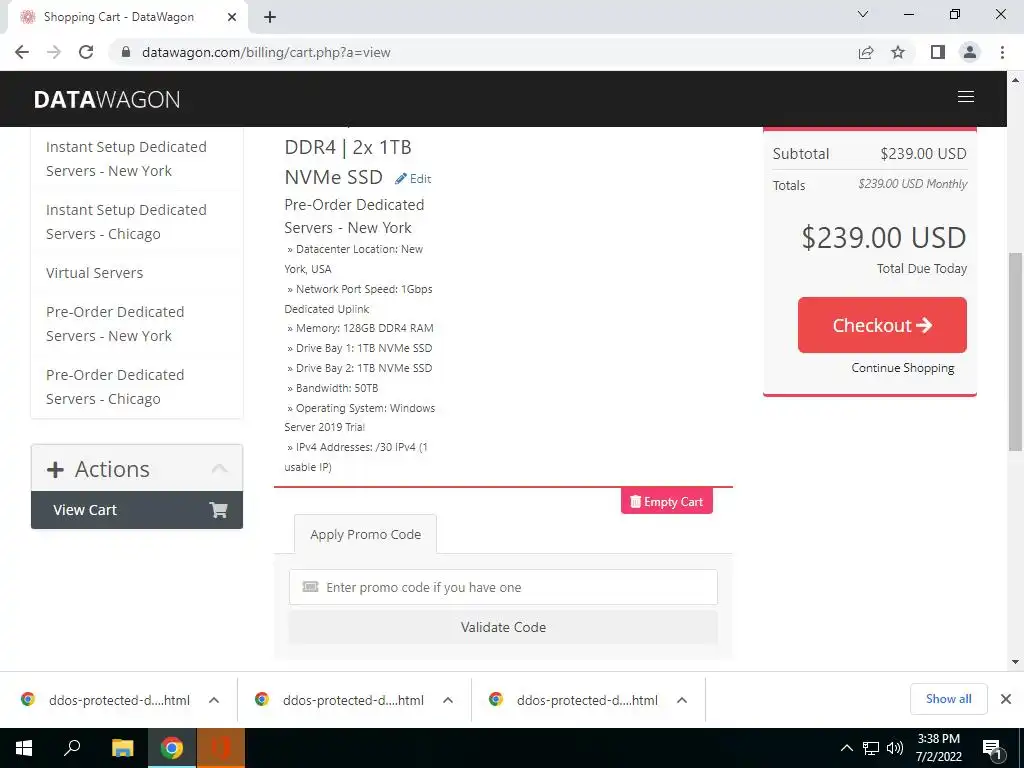Click the browser back arrow
The height and width of the screenshot is (768, 1024).
[22, 52]
